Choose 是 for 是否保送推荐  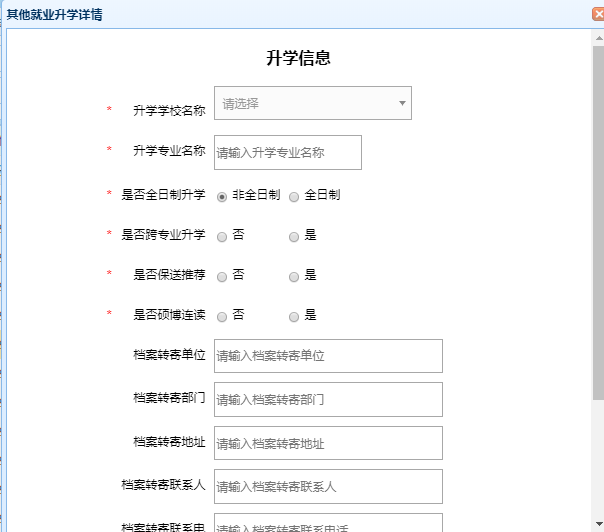click(294, 277)
